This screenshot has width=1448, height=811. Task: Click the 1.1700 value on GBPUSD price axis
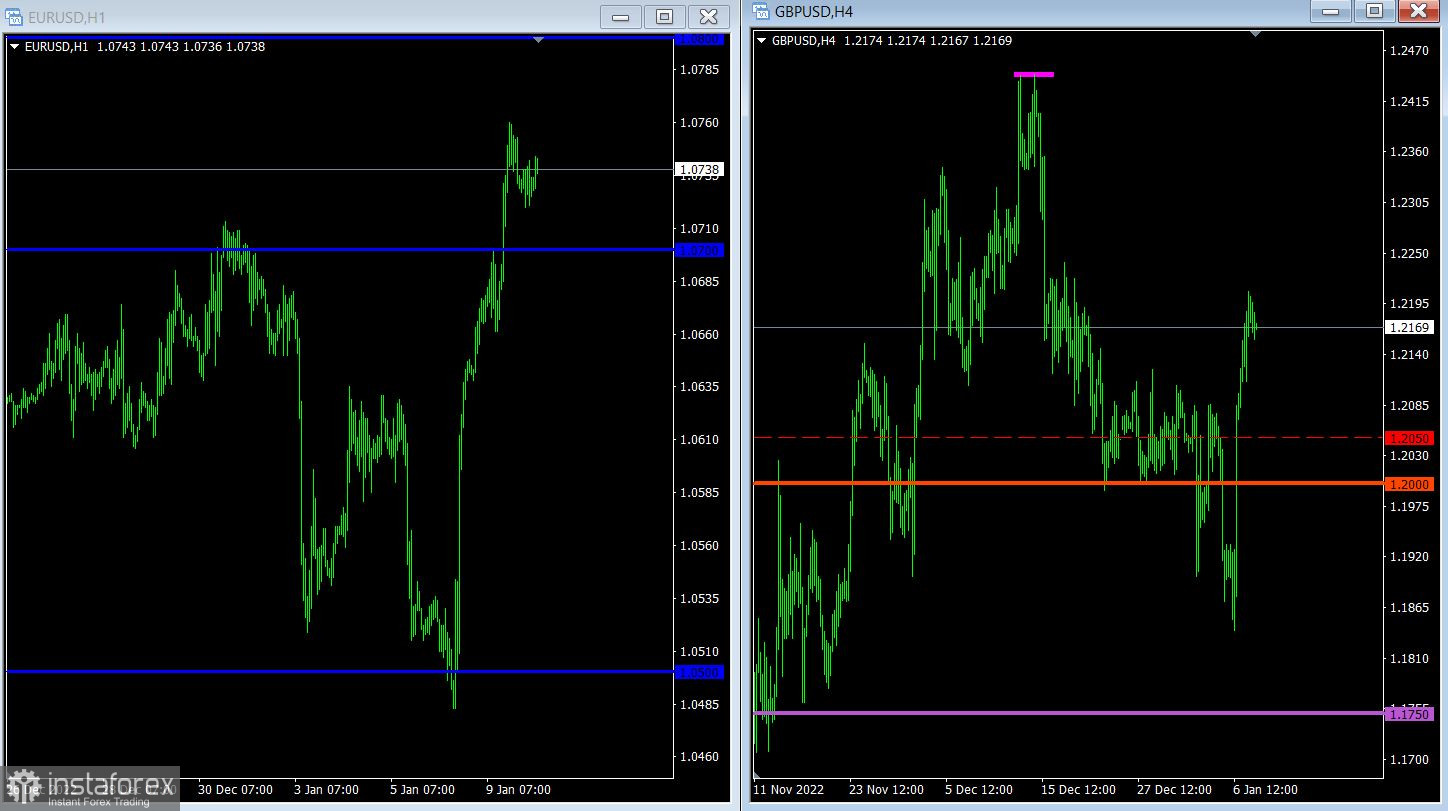click(x=1410, y=760)
